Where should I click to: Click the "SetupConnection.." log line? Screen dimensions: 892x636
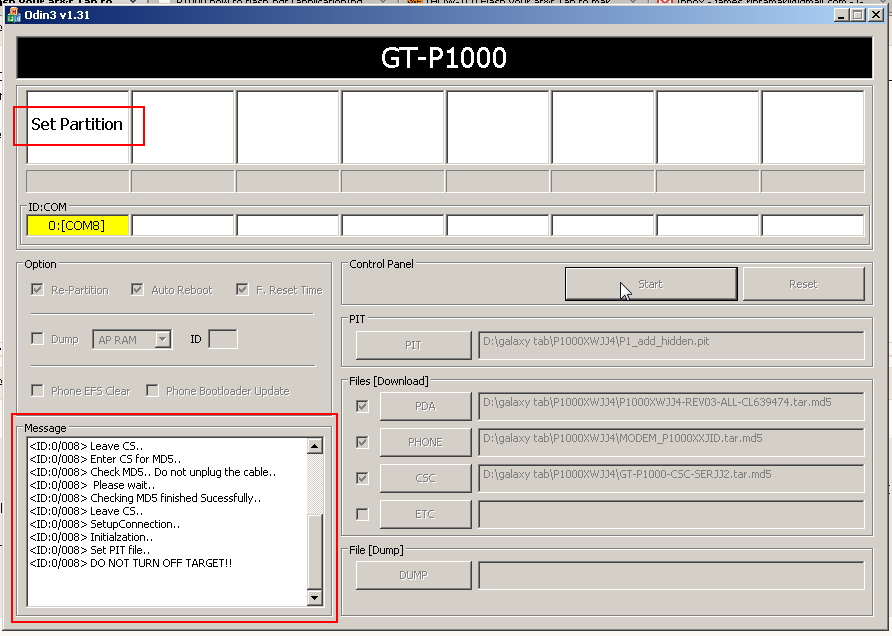105,524
